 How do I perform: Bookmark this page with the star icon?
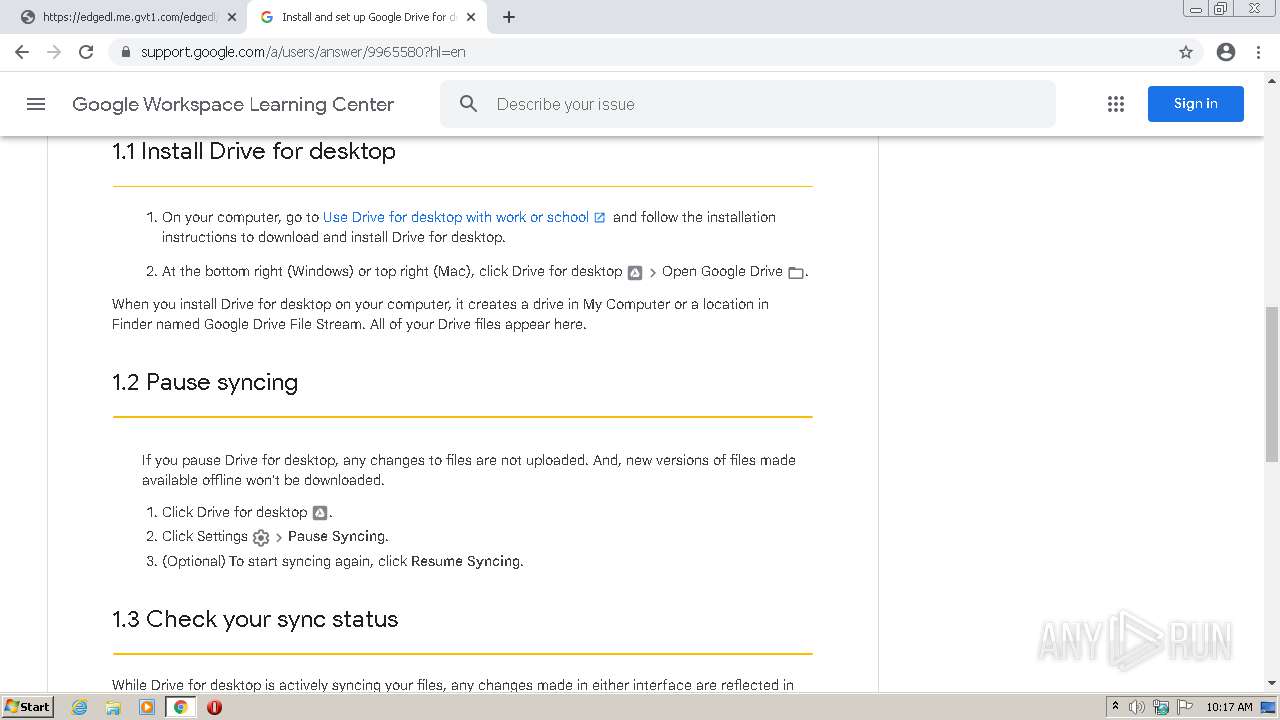coord(1186,52)
